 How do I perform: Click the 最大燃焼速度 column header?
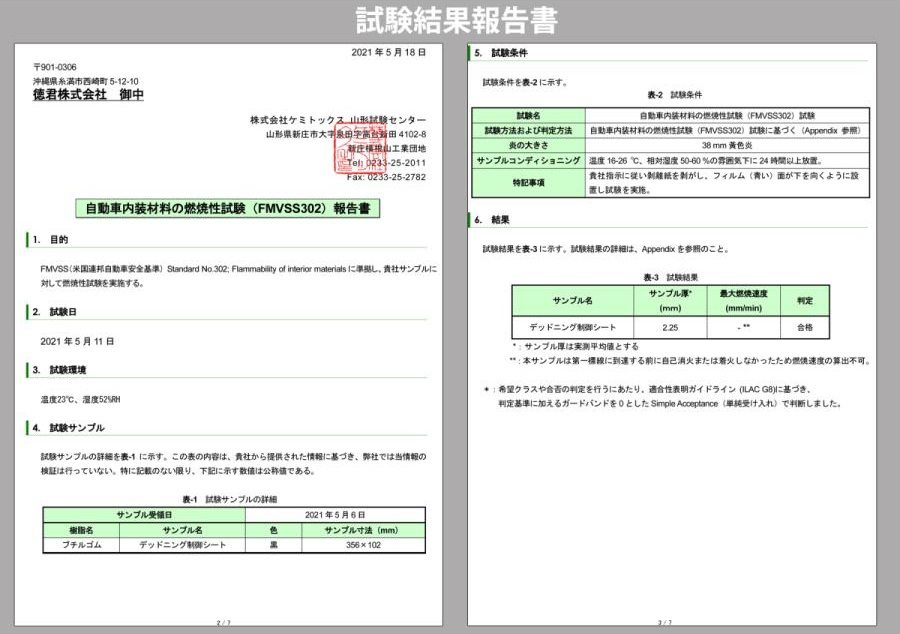(743, 300)
